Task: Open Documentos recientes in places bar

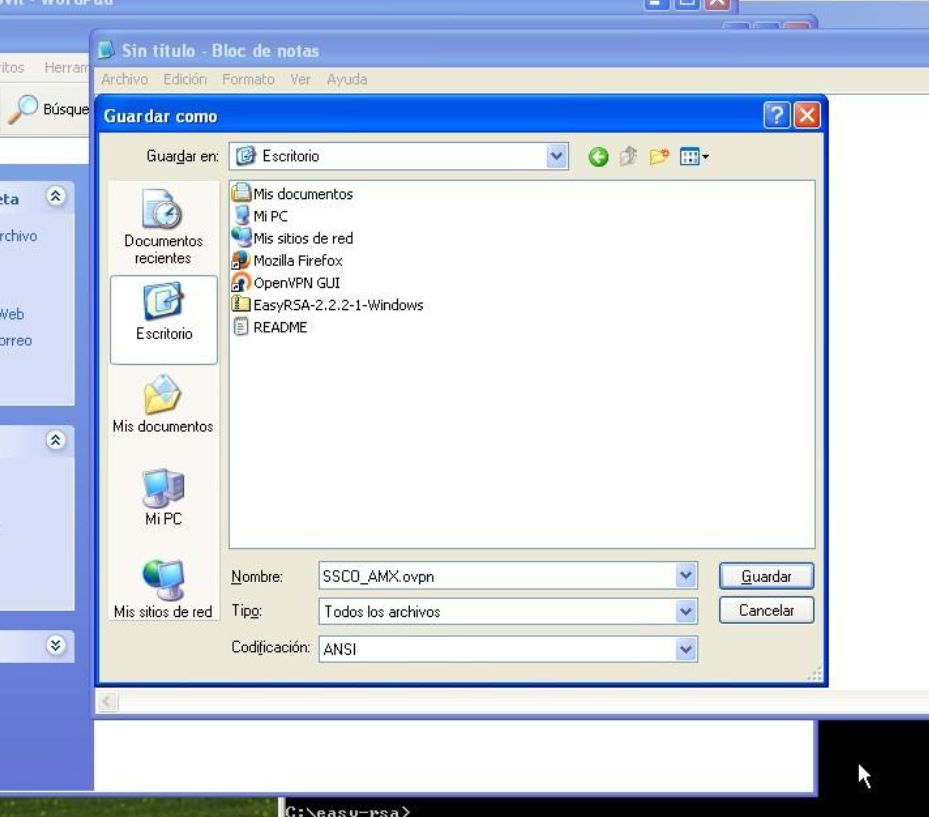Action: coord(163,227)
